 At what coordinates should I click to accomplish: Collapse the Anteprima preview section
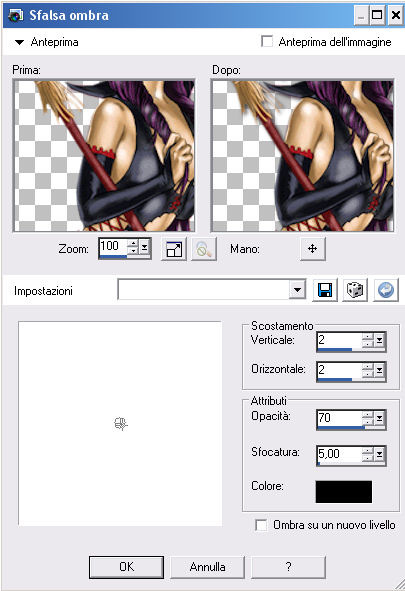coord(19,42)
